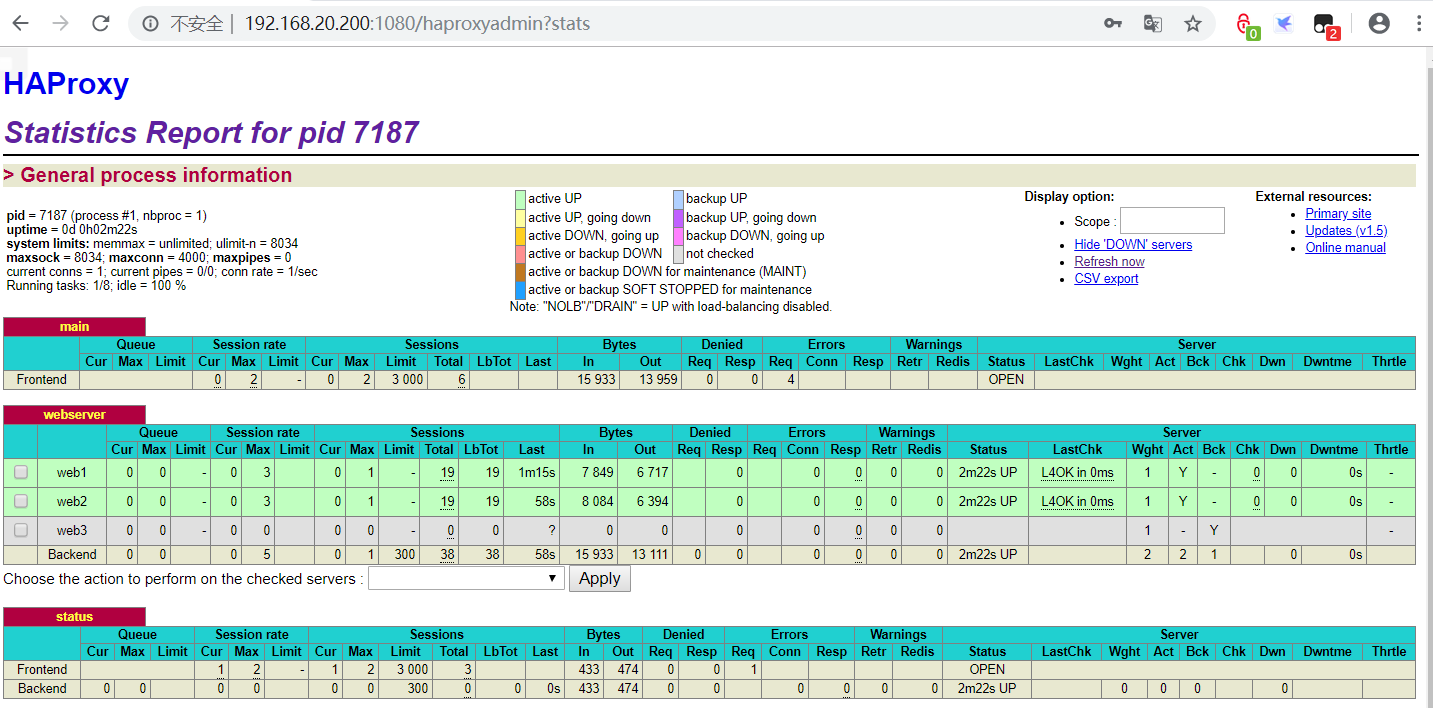Check the web1 server checkbox
The image size is (1433, 708).
pos(20,472)
